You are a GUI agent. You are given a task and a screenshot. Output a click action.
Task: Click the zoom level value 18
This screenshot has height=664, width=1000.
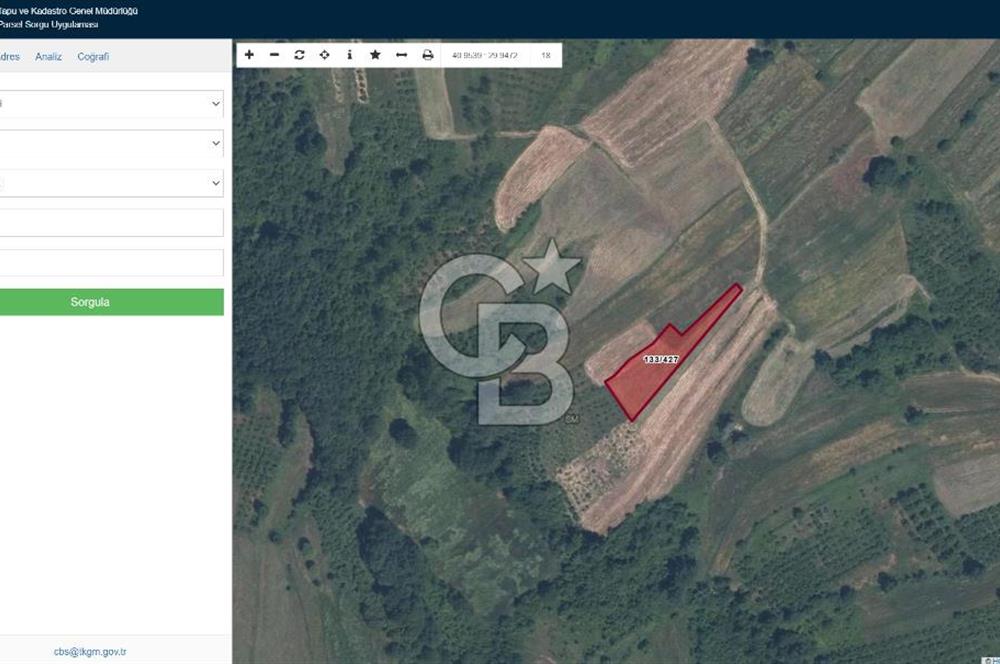[x=546, y=55]
